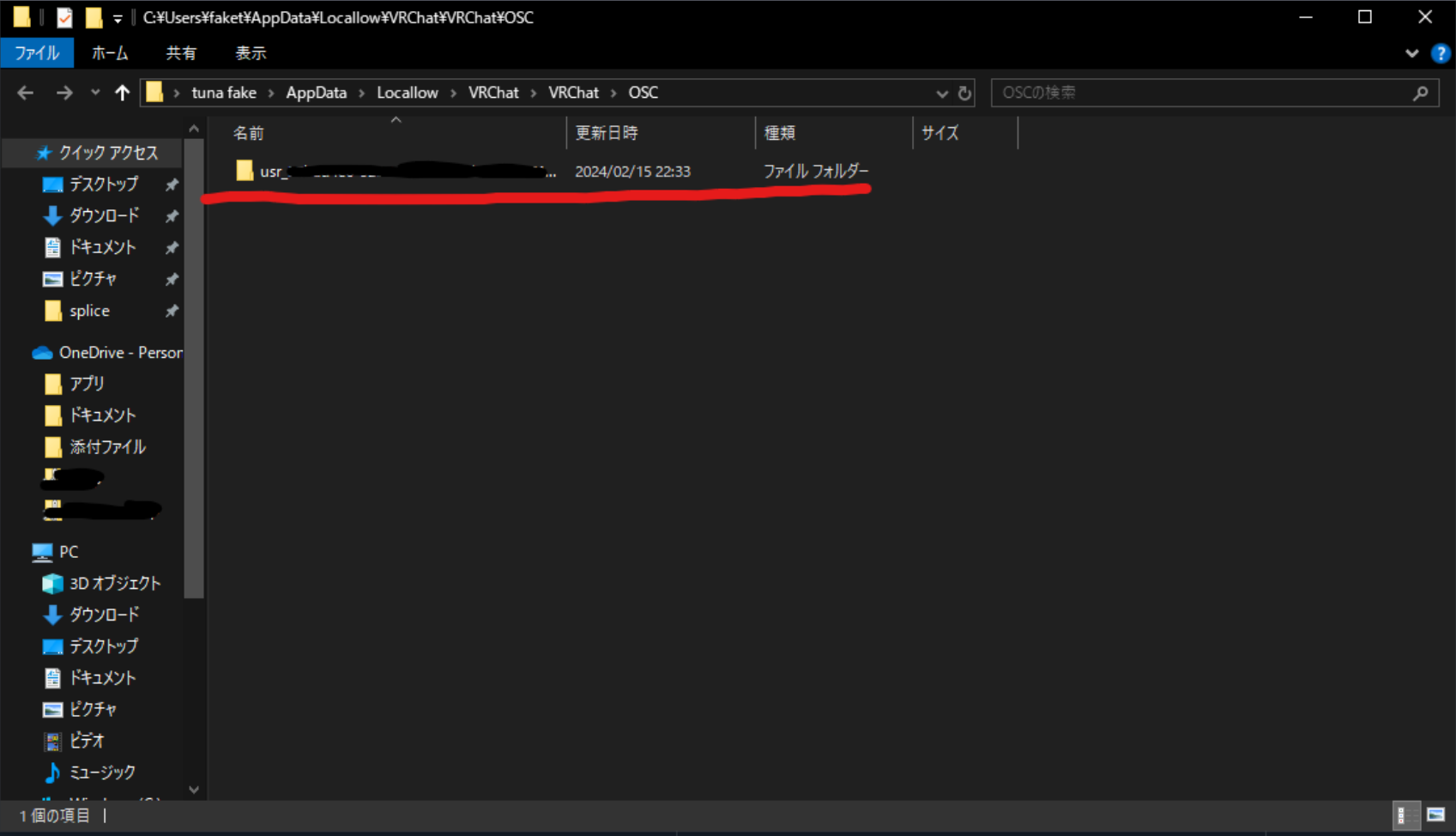This screenshot has width=1456, height=836.
Task: Open the 3D オブジェクト folder
Action: pyautogui.click(x=114, y=584)
